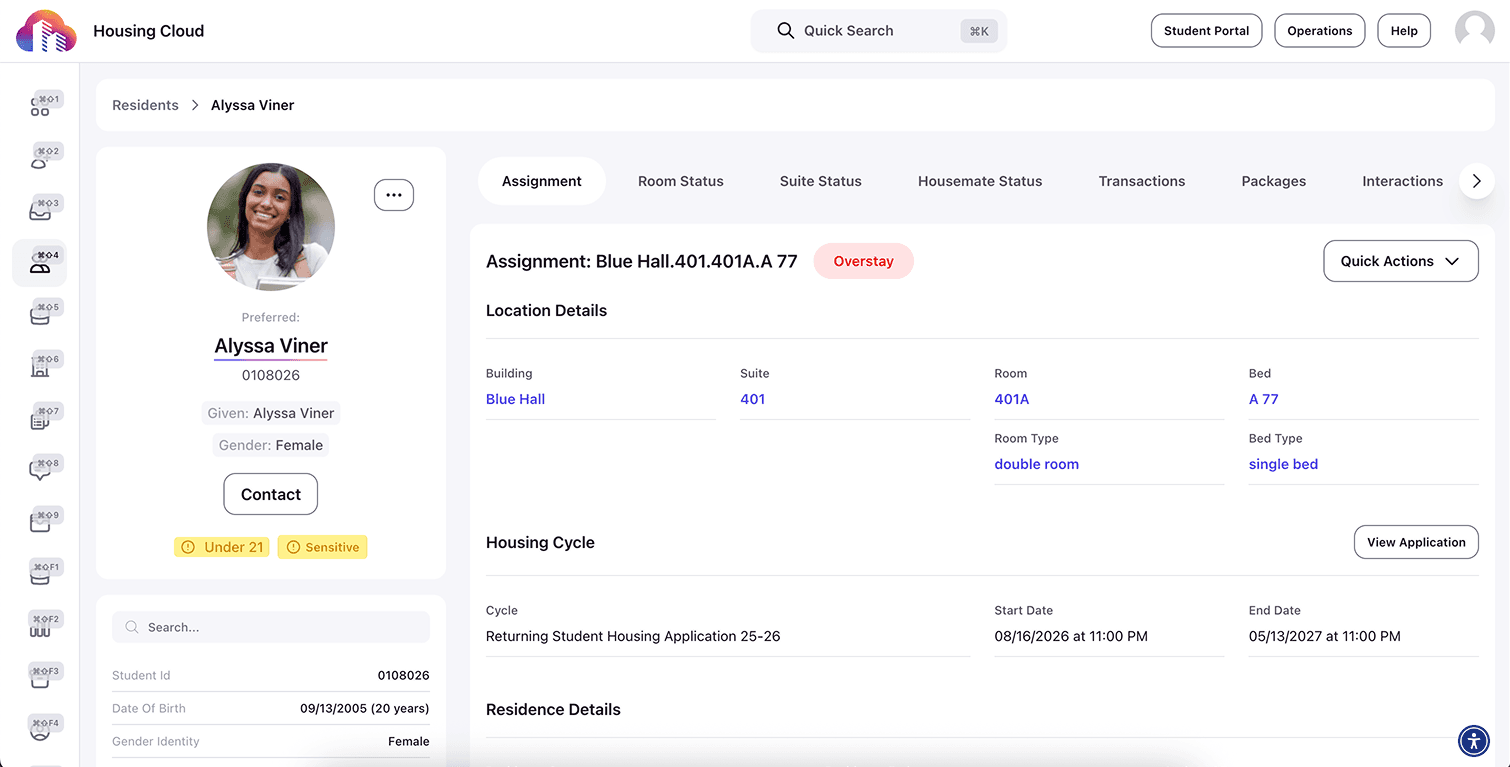Click the end date 05/13/2027 at 11:00 PM
This screenshot has width=1510, height=767.
tap(1325, 636)
